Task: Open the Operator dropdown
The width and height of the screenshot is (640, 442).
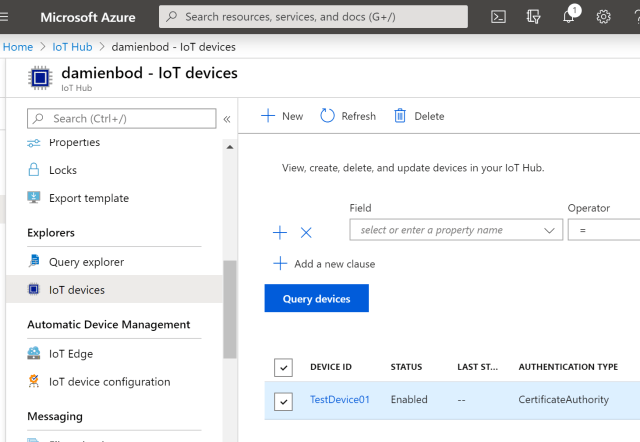Action: click(603, 230)
